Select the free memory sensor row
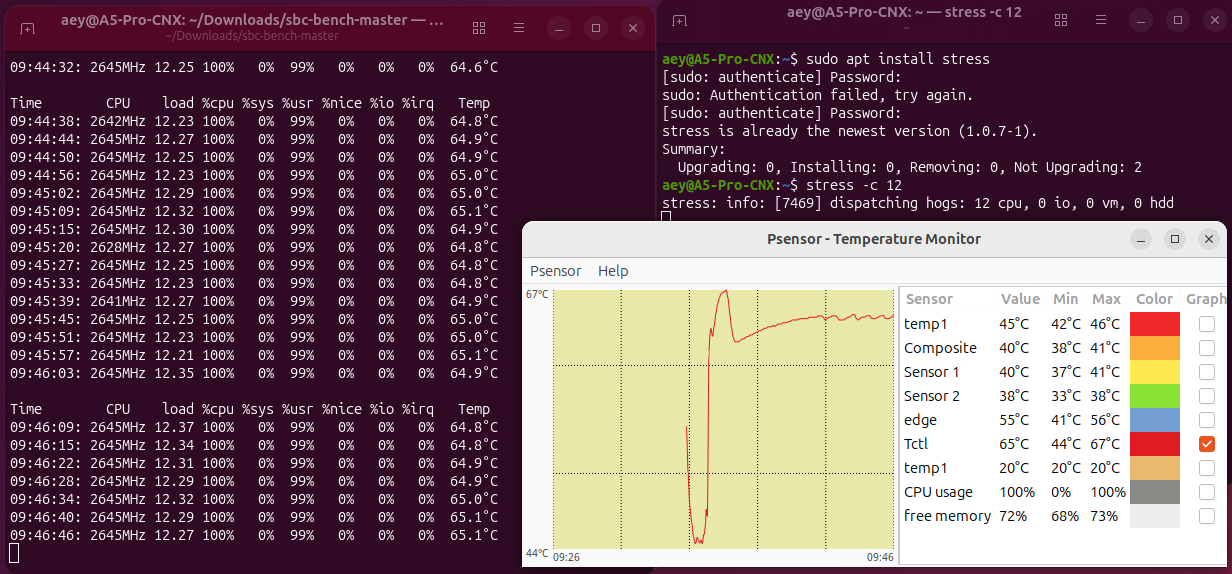 click(947, 516)
